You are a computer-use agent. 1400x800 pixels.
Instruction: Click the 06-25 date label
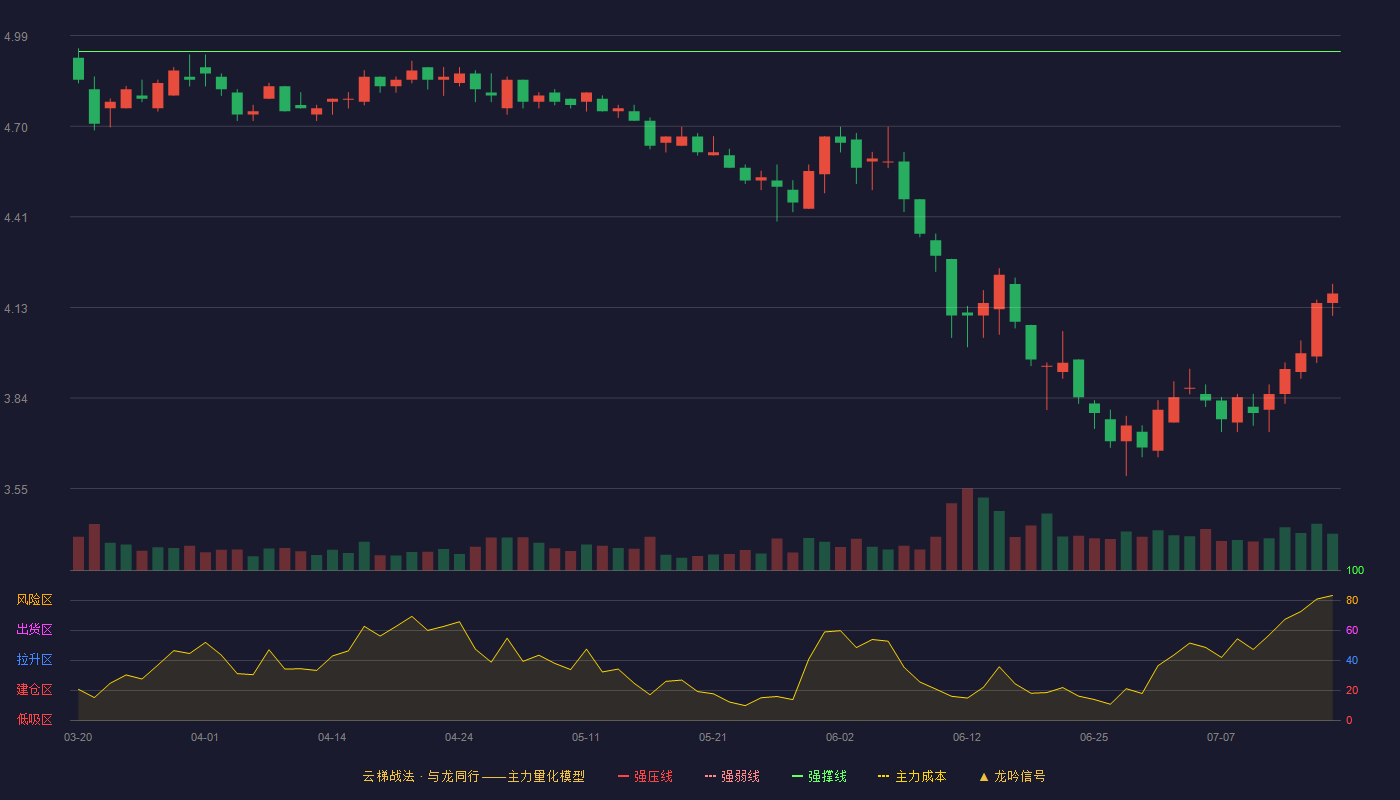coord(1094,737)
